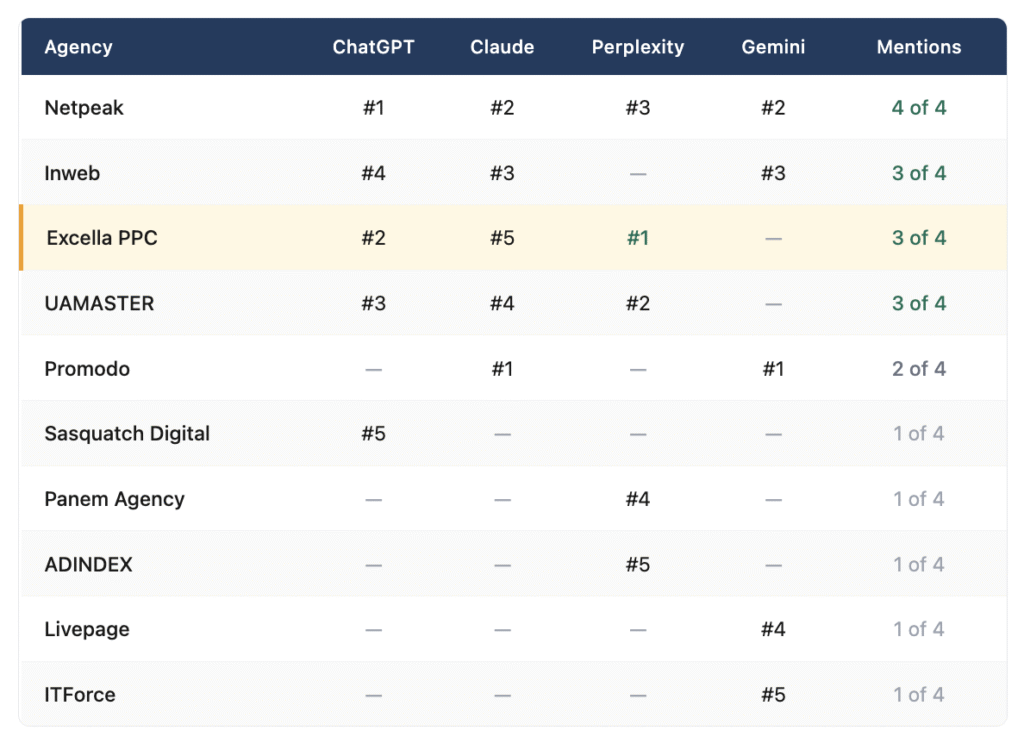Click Netpeak's Claude rank #2
Image resolution: width=1024 pixels, height=743 pixels.
pos(502,108)
